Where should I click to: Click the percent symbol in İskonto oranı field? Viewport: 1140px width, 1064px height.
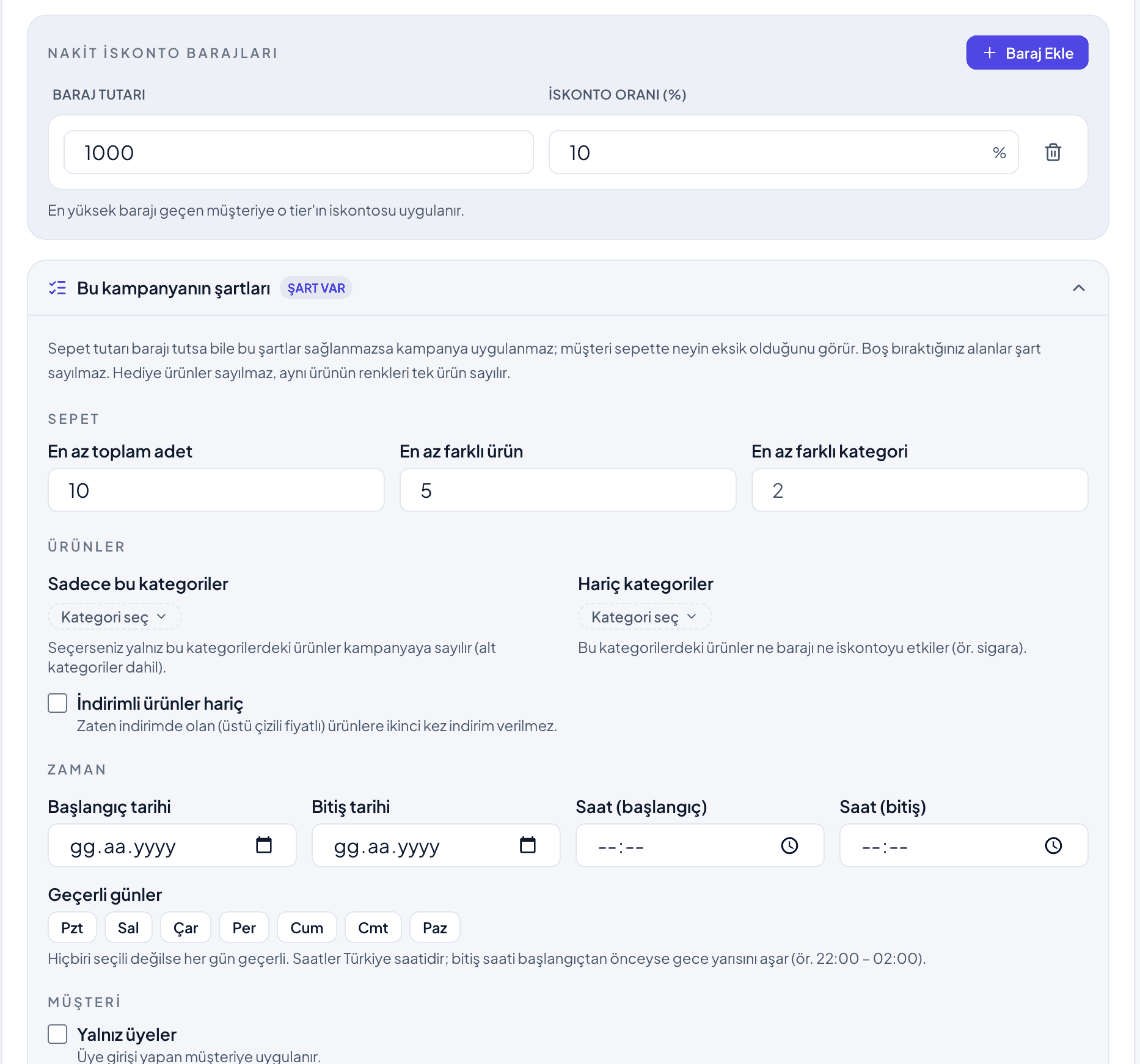[x=1000, y=153]
